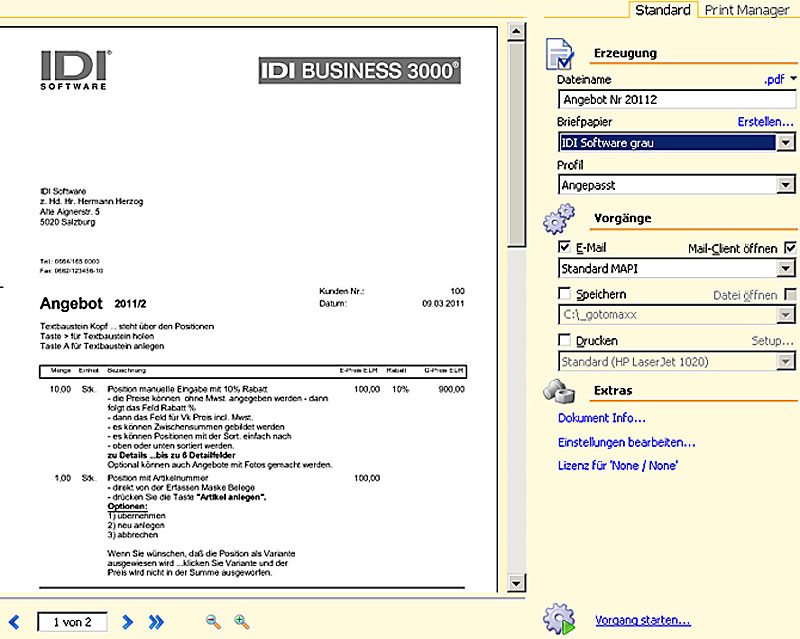Click the preview scrollbar down arrow
800x639 pixels.
click(x=516, y=583)
